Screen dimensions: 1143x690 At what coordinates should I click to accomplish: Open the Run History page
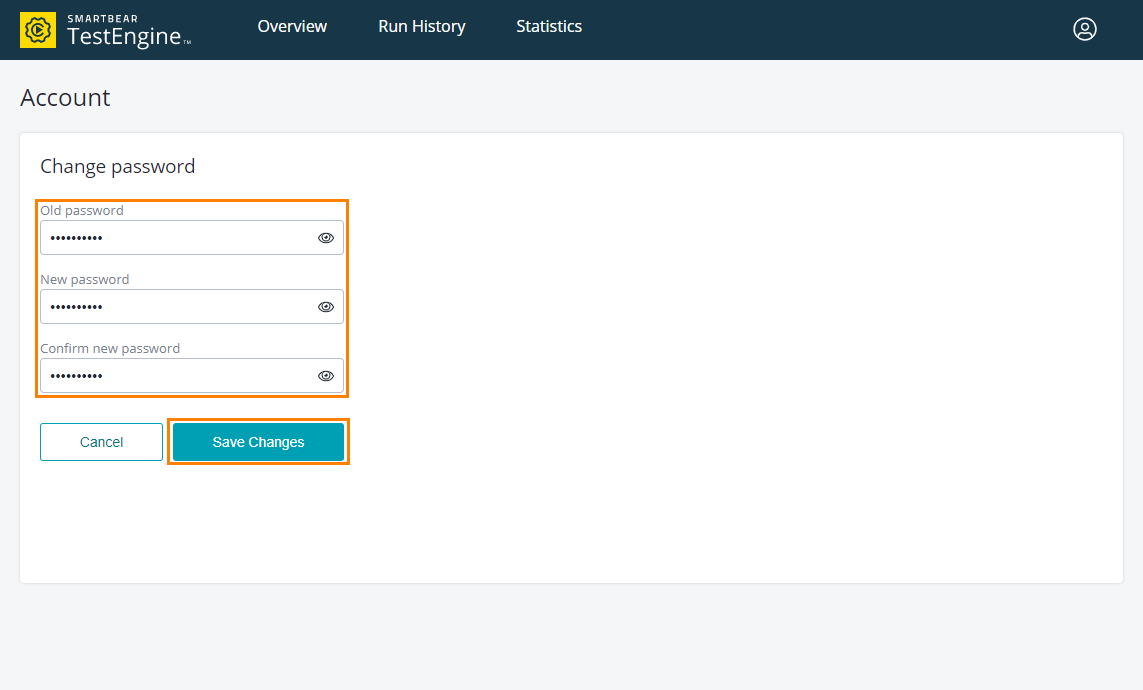[421, 27]
